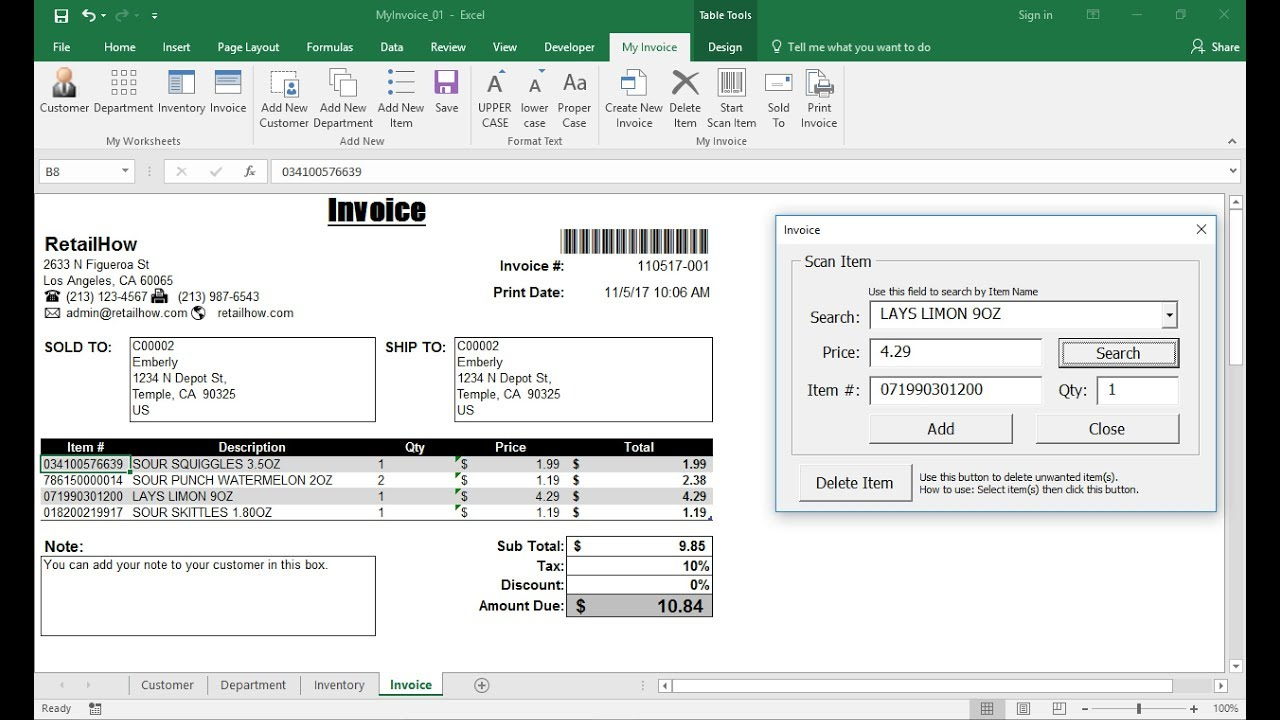The image size is (1280, 720).
Task: Open the Name Box dropdown
Action: point(126,170)
